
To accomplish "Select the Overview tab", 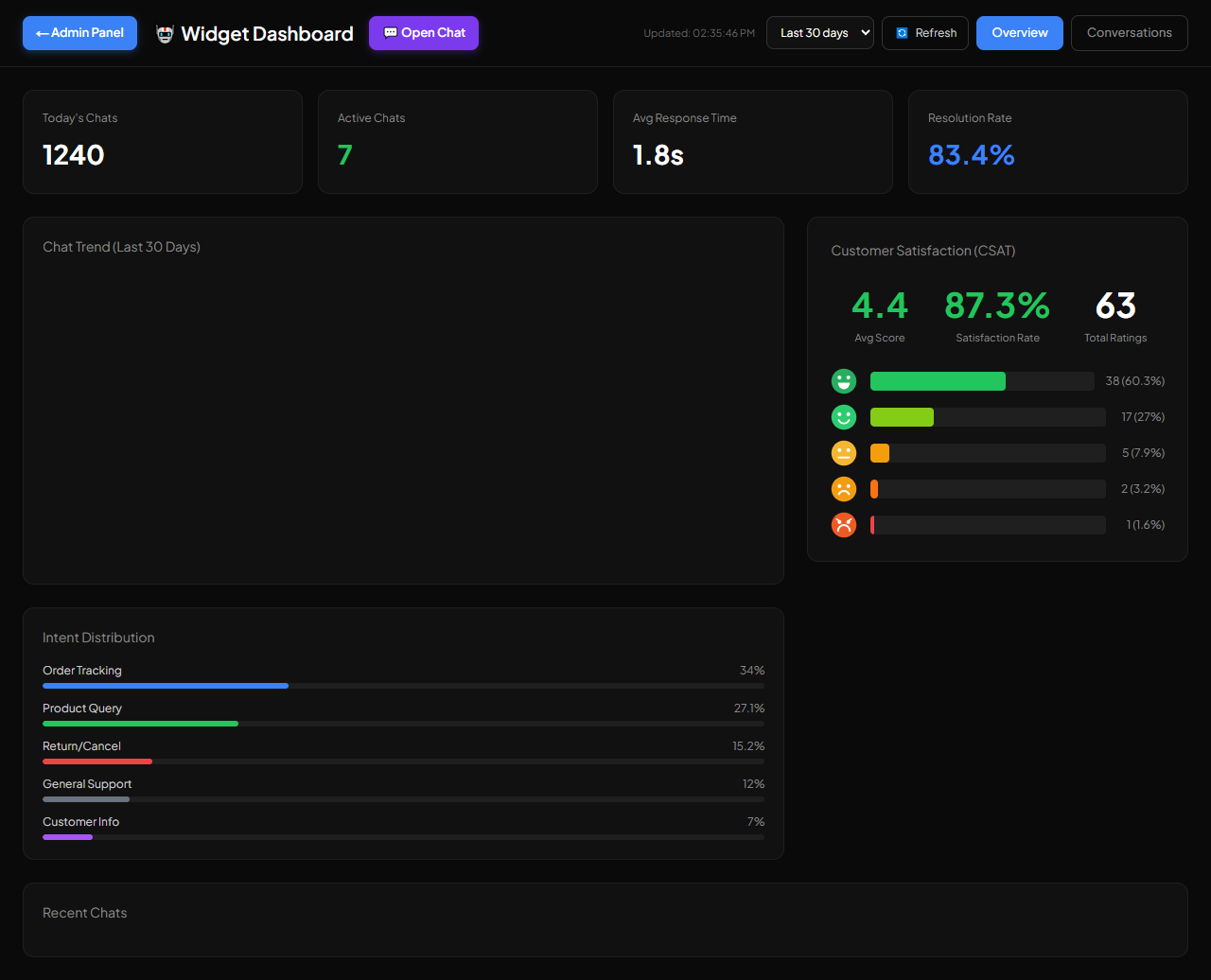I will [x=1020, y=33].
